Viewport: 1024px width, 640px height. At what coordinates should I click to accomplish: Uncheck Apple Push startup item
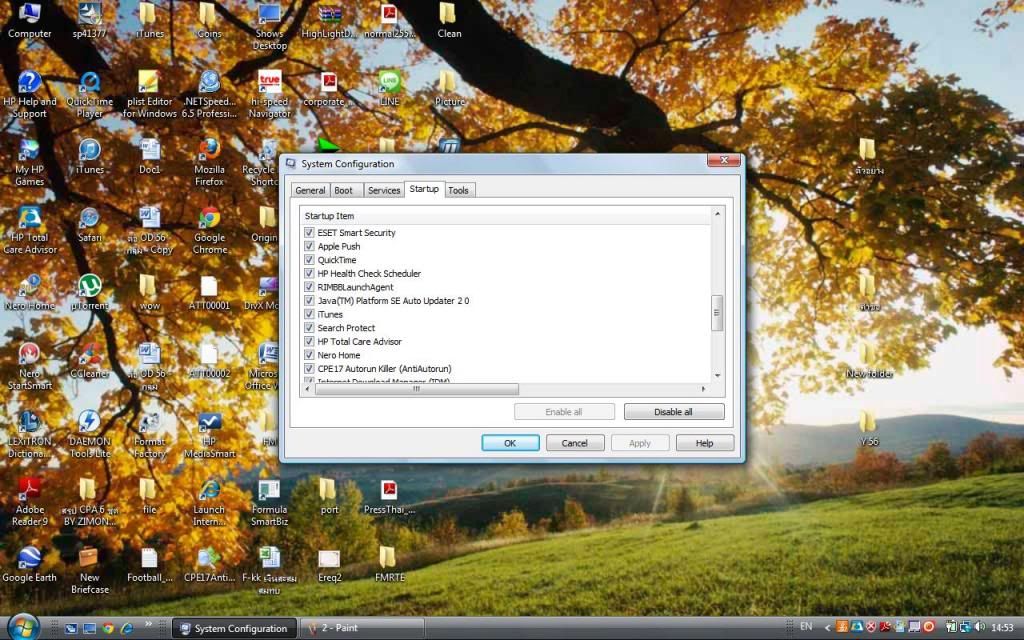(310, 246)
